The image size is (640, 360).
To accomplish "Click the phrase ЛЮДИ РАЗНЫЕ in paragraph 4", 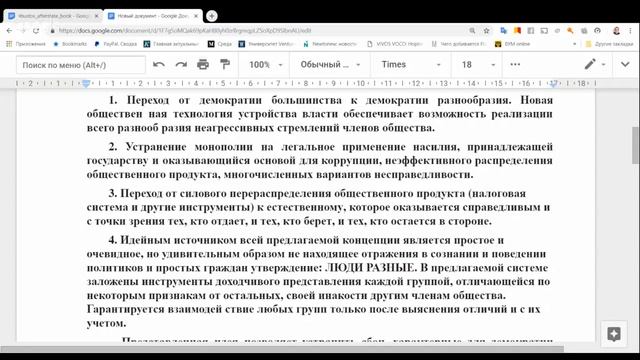I will point(370,268).
